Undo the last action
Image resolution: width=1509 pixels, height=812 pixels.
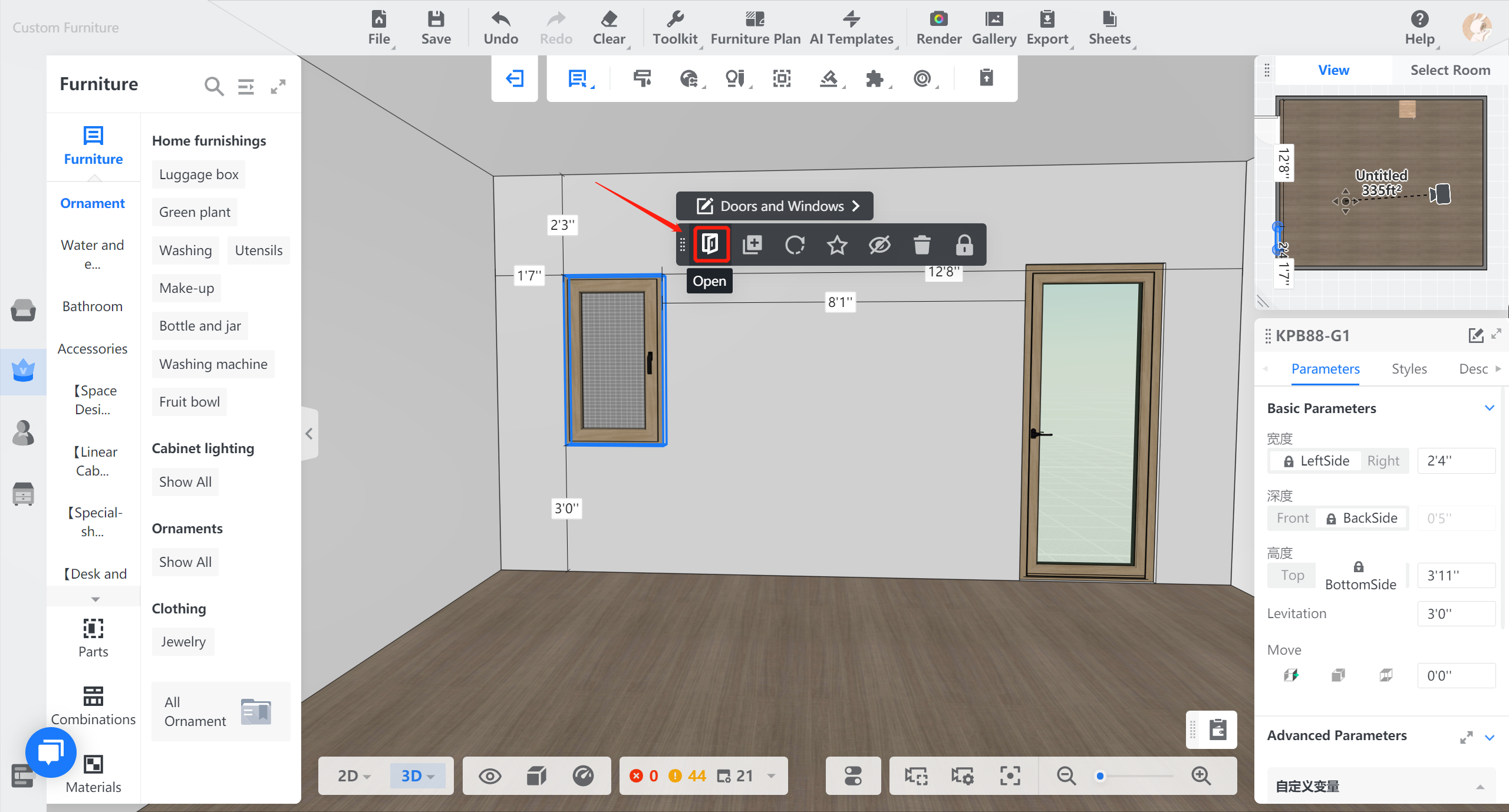click(500, 28)
